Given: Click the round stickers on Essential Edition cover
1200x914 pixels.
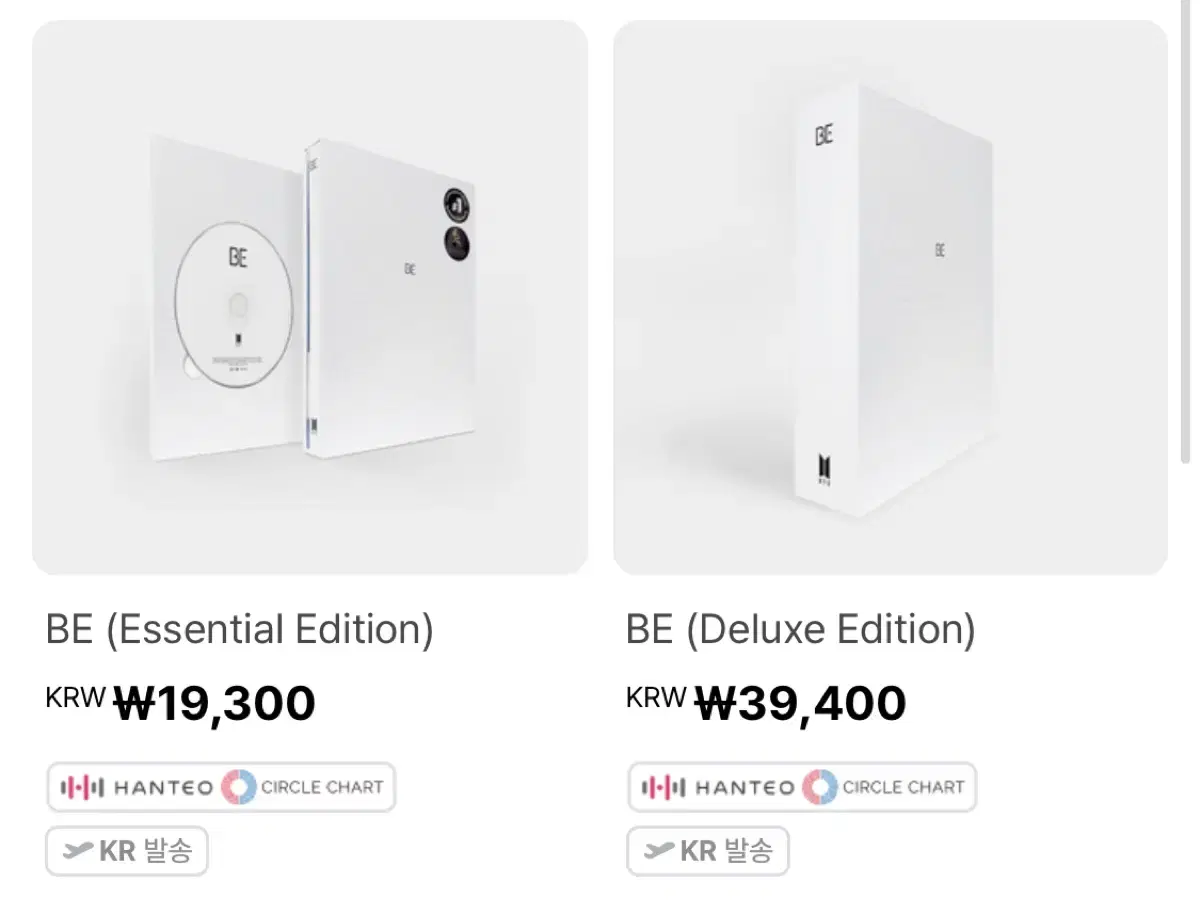Looking at the screenshot, I should point(455,222).
